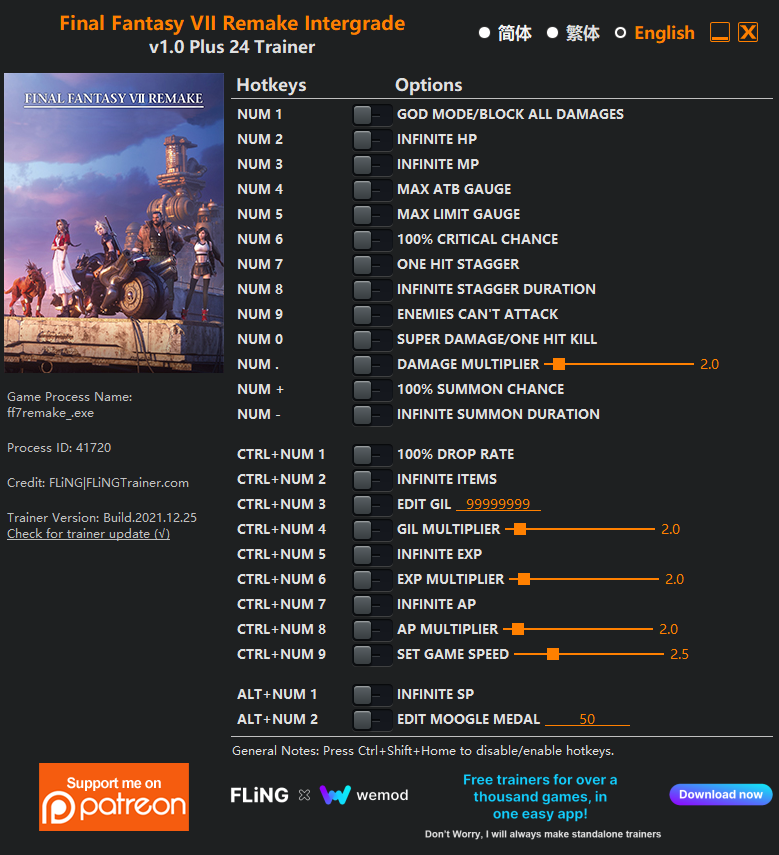Select Simplified Chinese language radio button

point(484,33)
